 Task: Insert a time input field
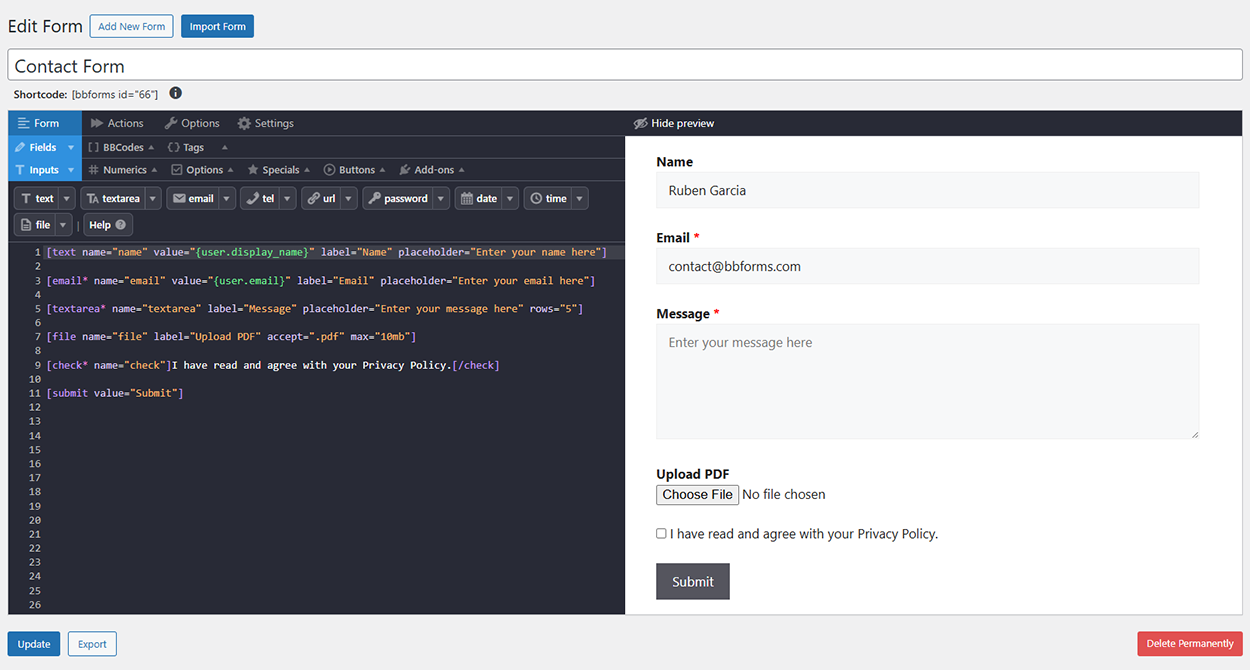(548, 199)
